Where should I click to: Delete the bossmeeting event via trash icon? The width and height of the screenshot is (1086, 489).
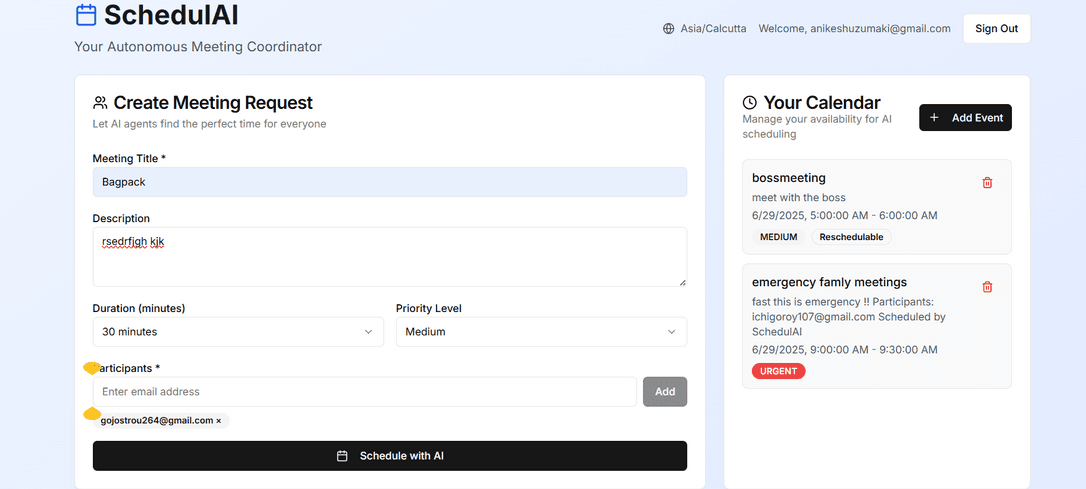click(987, 183)
